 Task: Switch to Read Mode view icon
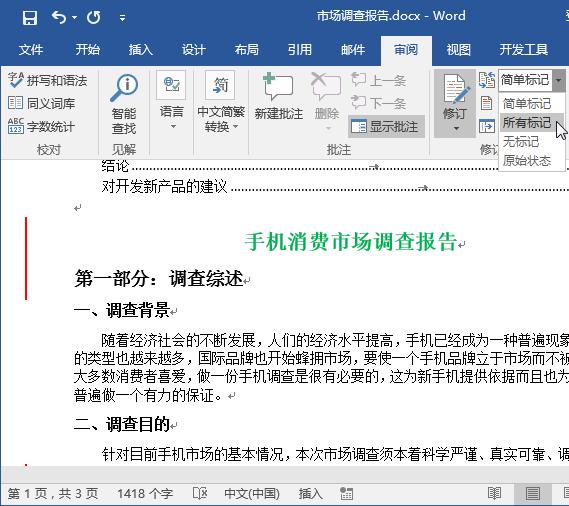(x=494, y=494)
